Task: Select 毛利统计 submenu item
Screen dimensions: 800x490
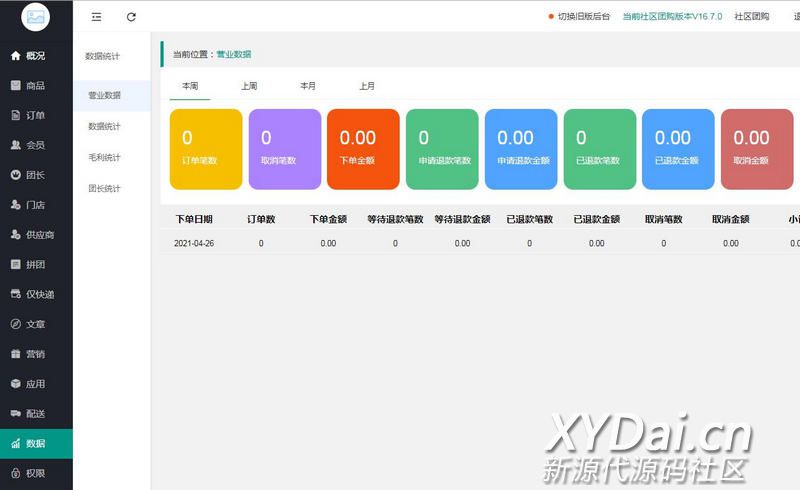Action: [x=105, y=157]
